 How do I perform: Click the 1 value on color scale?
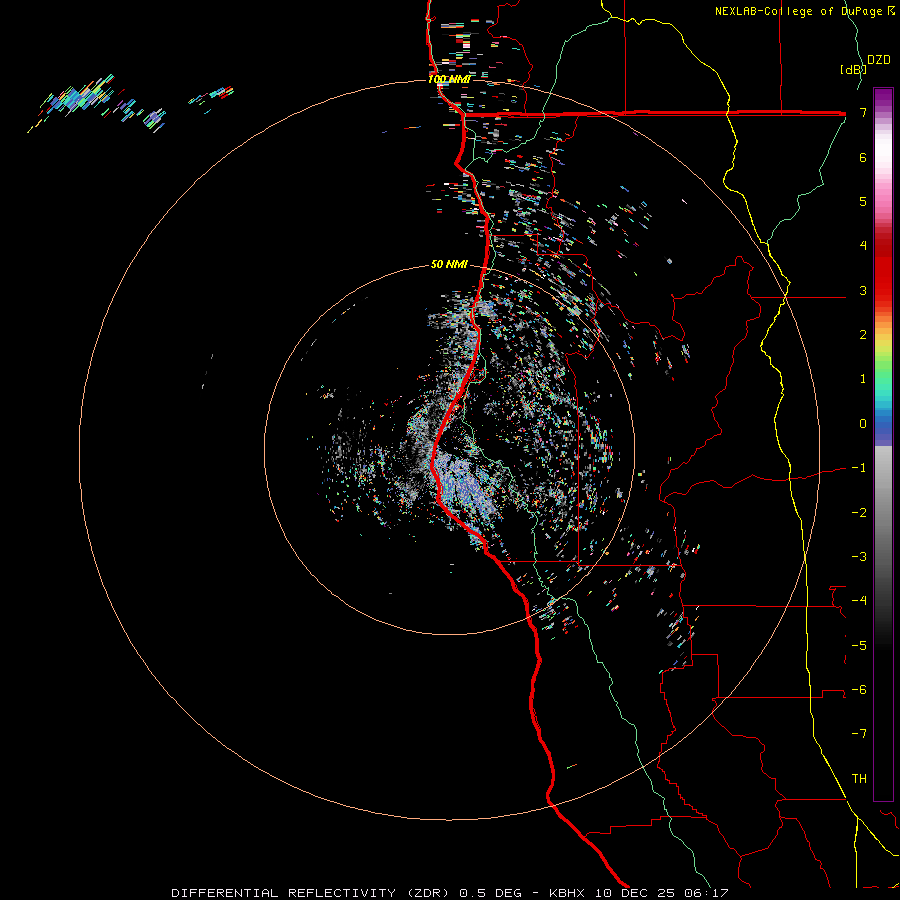(x=863, y=379)
